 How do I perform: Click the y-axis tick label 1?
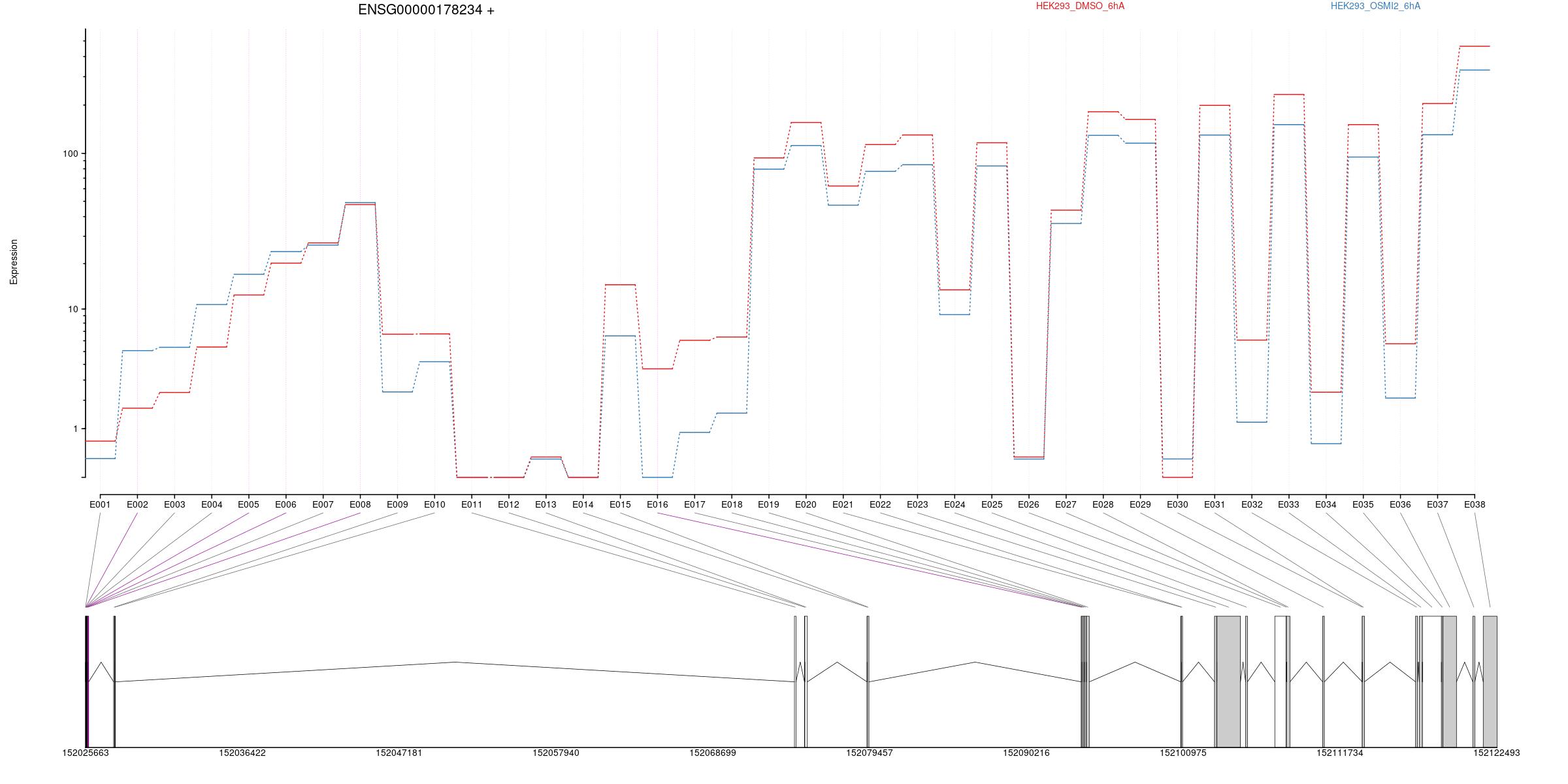tap(74, 429)
